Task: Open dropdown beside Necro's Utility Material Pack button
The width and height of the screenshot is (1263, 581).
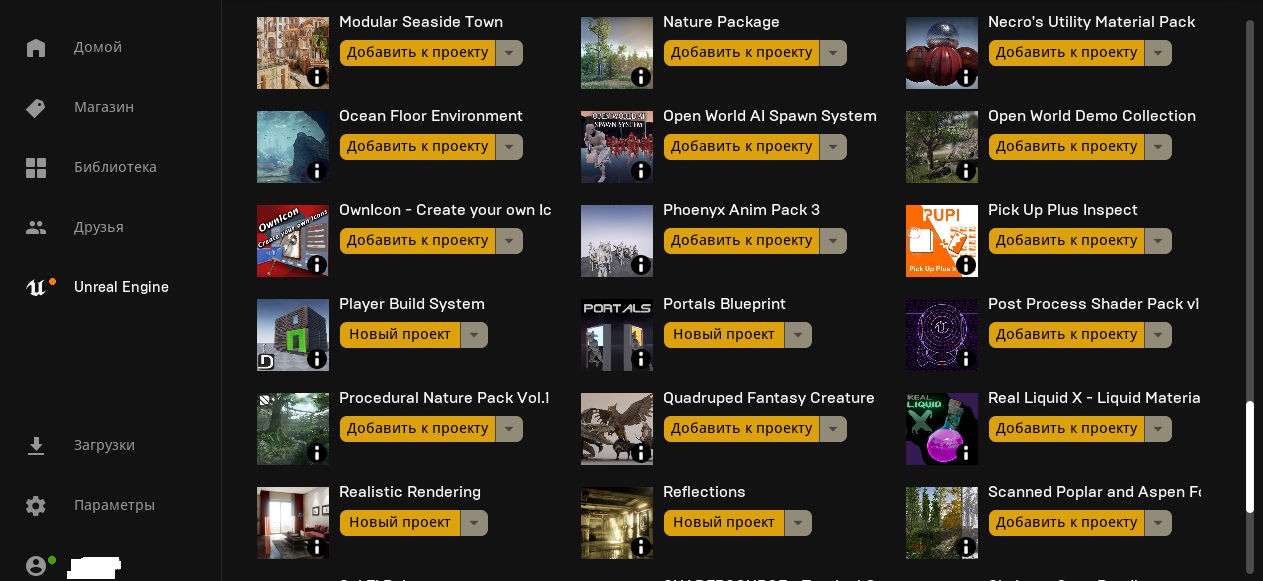Action: point(1158,52)
